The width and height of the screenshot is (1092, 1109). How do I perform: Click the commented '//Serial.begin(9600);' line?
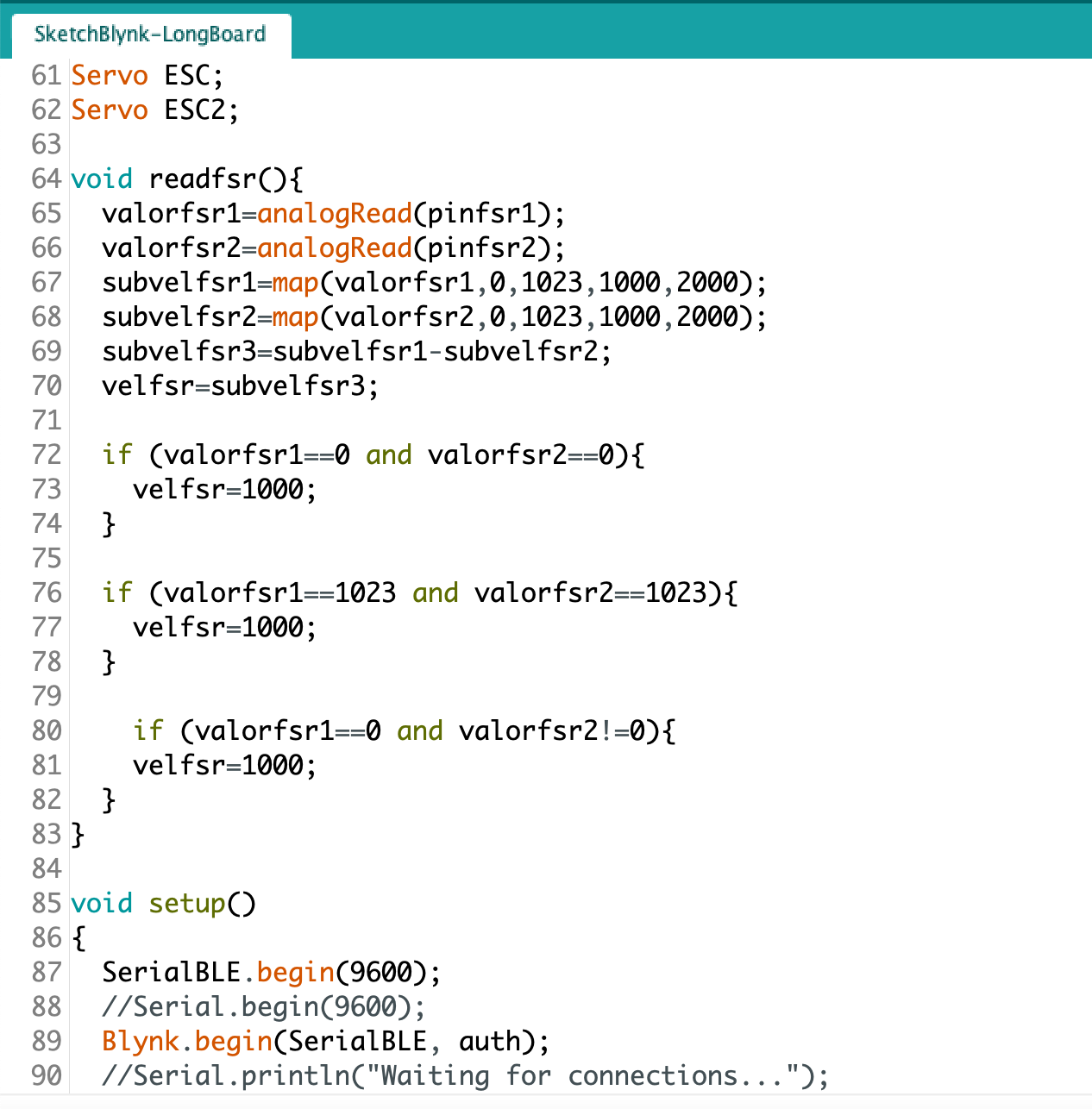tap(263, 1007)
